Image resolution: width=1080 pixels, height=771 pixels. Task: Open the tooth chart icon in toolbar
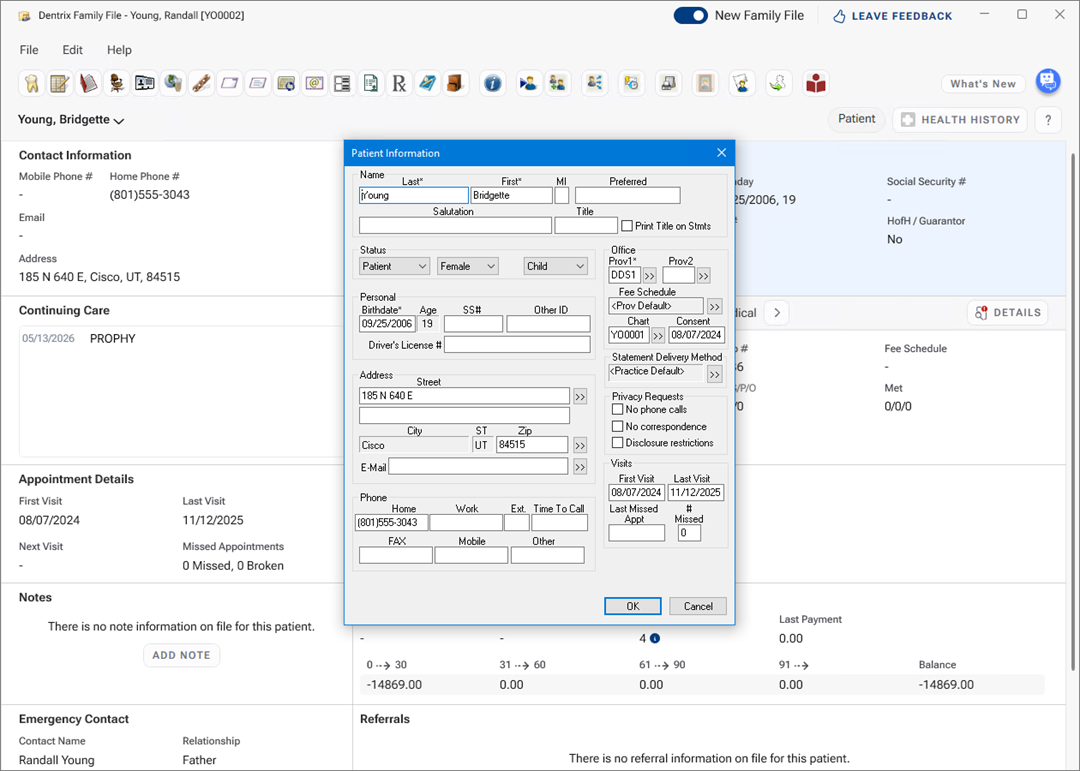pos(31,84)
